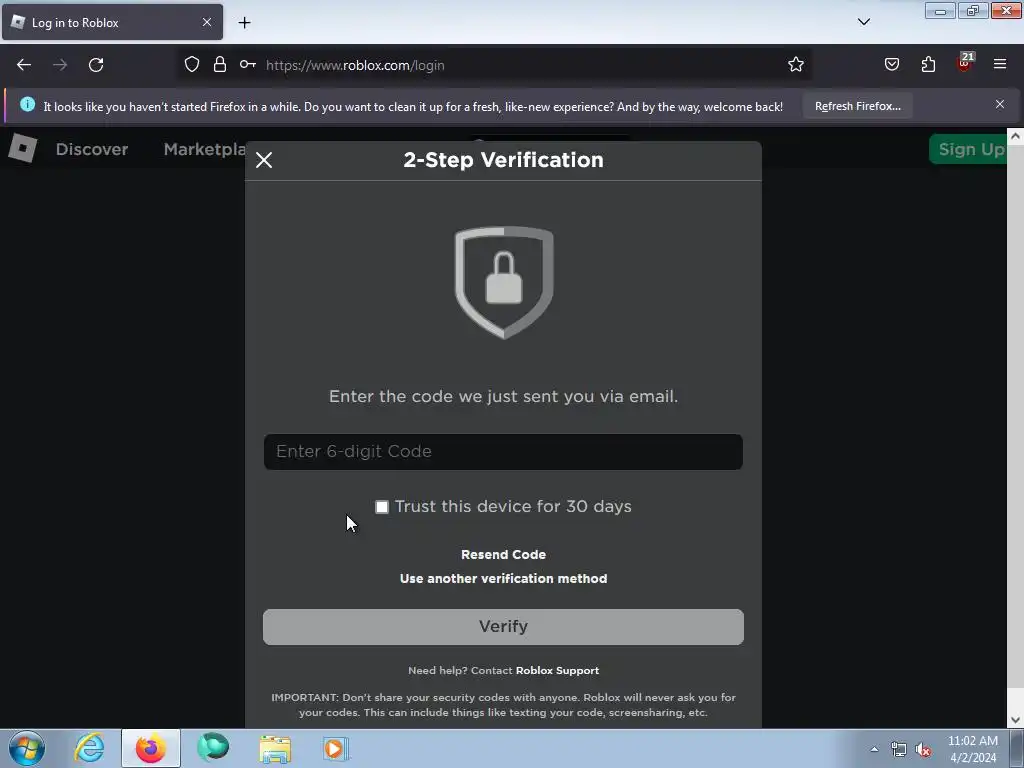This screenshot has height=768, width=1024.
Task: Click the uBlock extension icon with badge 21
Action: pos(965,63)
